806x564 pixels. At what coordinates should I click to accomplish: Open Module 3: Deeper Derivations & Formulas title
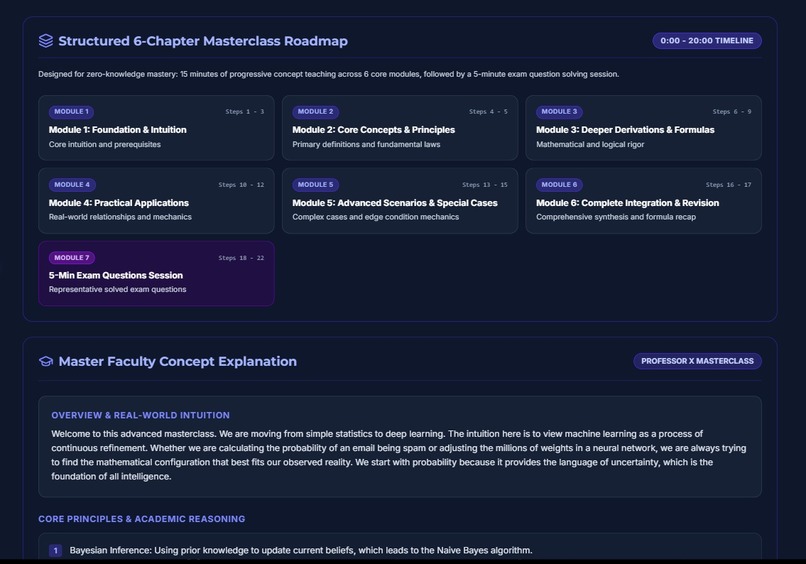click(625, 130)
